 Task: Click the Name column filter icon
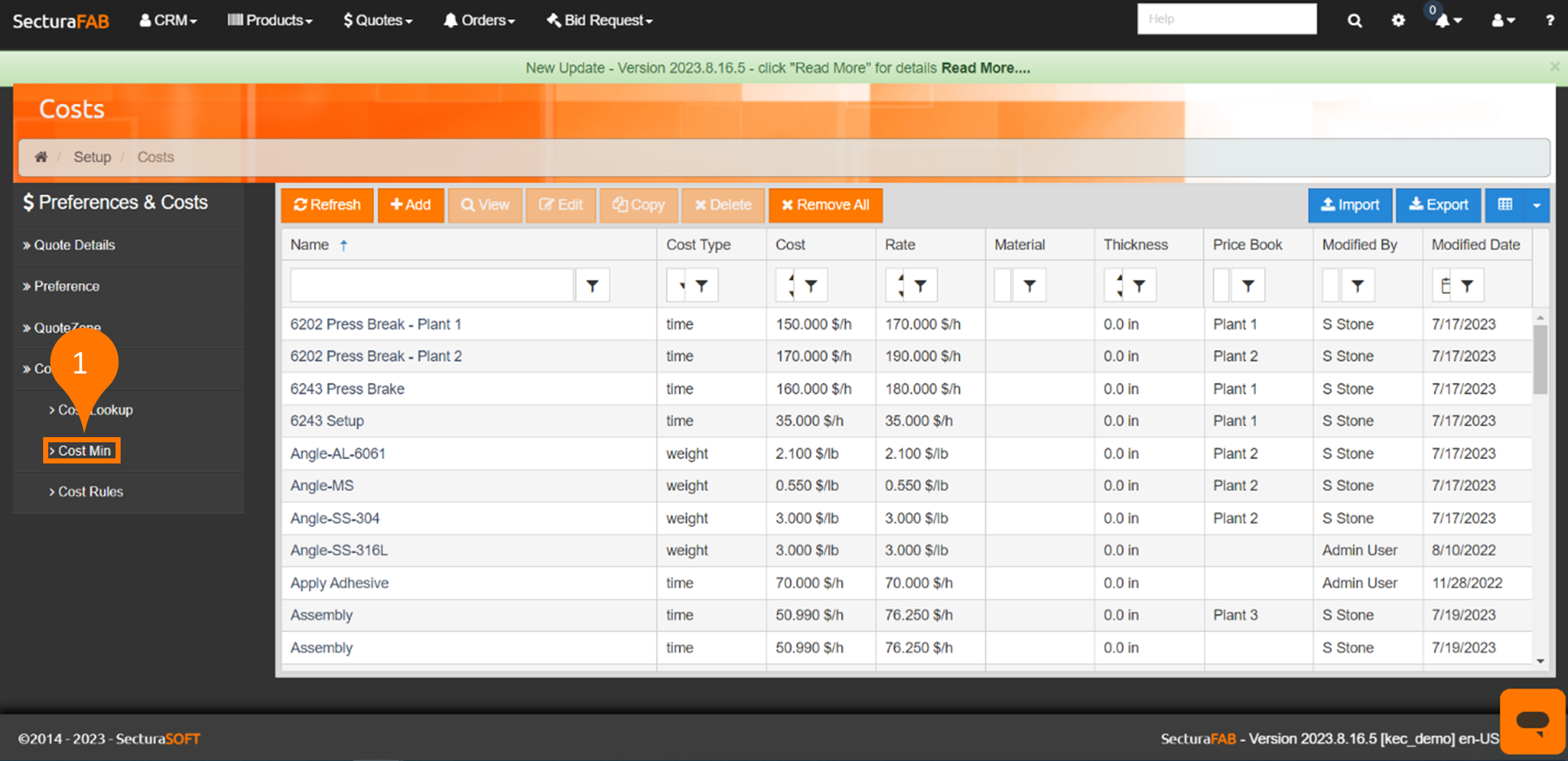592,286
